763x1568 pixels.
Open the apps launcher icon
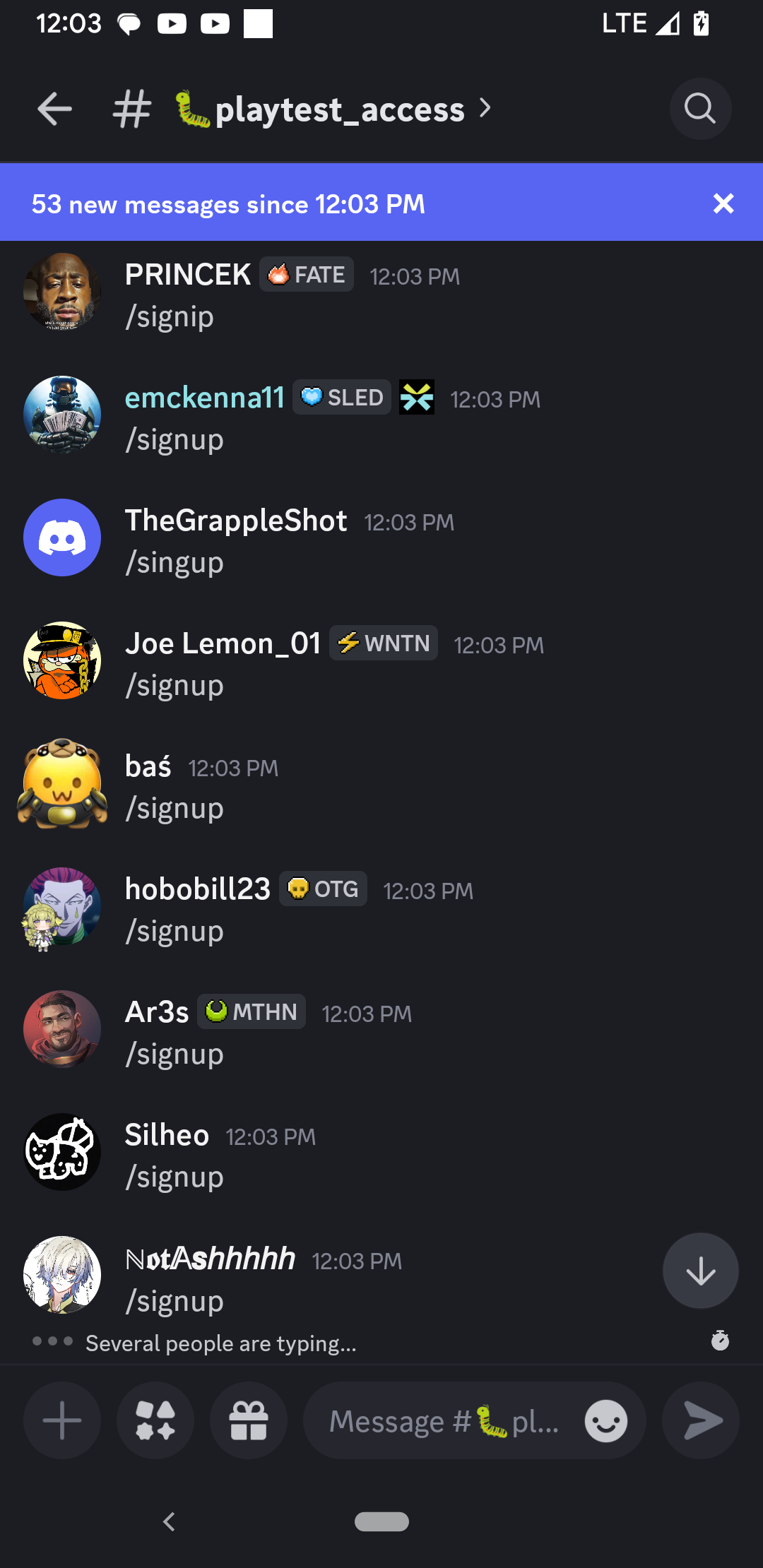pos(155,1420)
